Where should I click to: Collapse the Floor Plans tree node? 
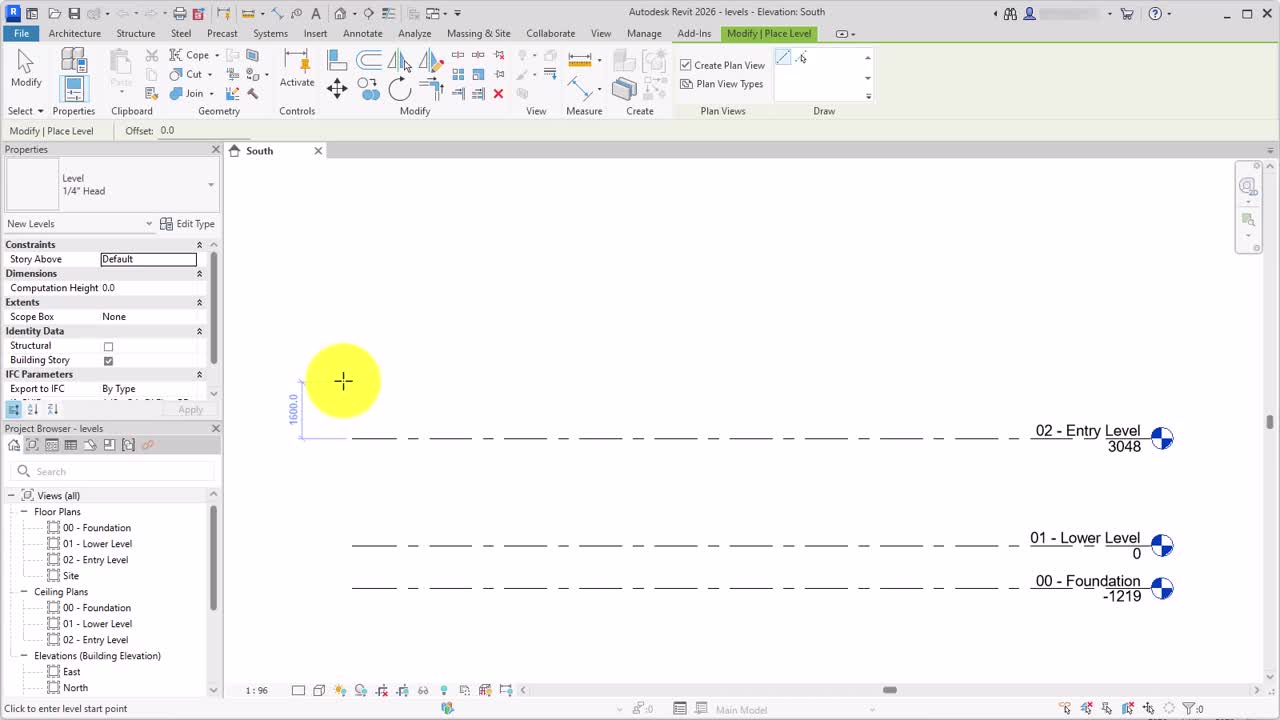[25, 512]
